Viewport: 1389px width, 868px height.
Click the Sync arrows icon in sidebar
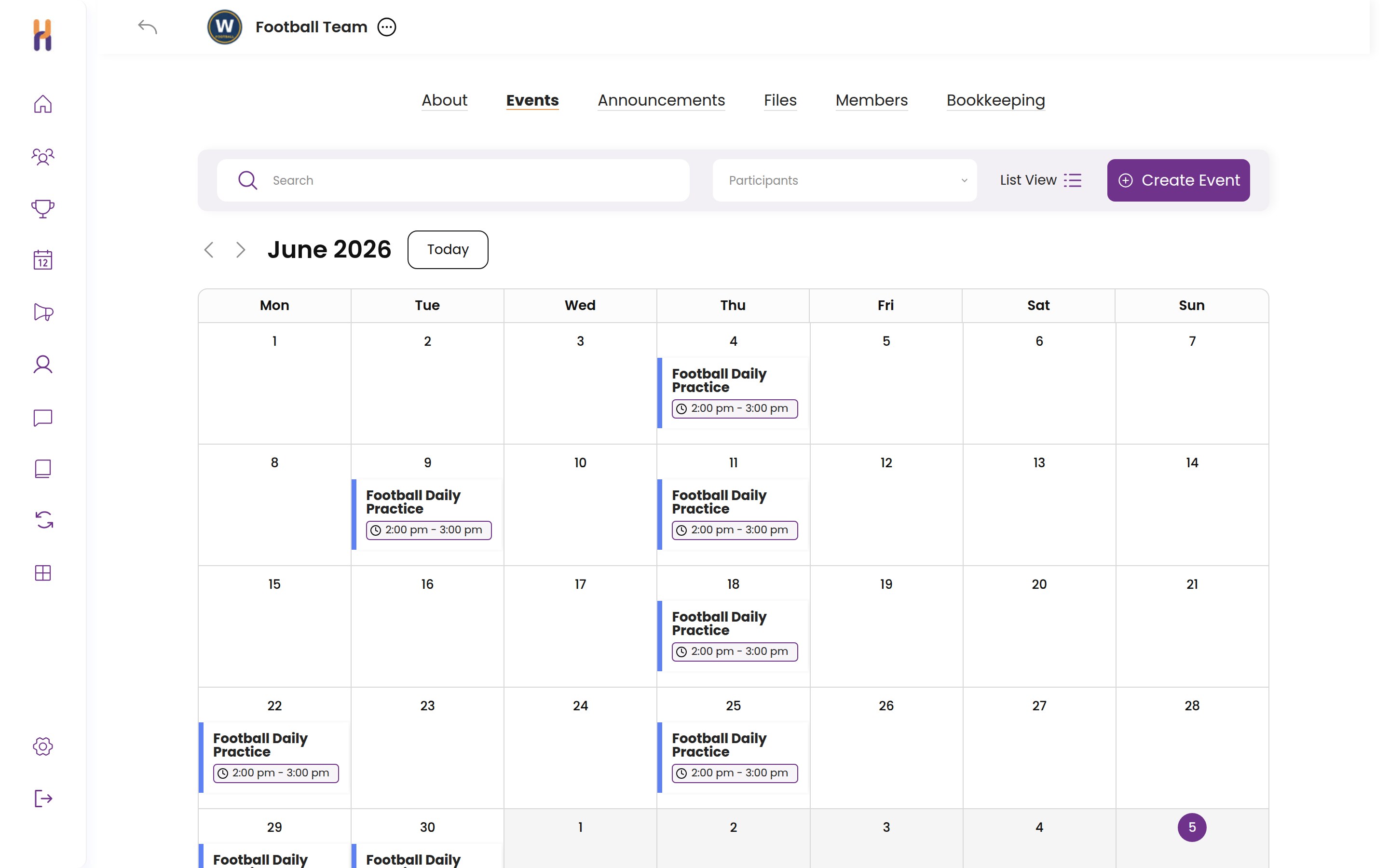point(43,520)
